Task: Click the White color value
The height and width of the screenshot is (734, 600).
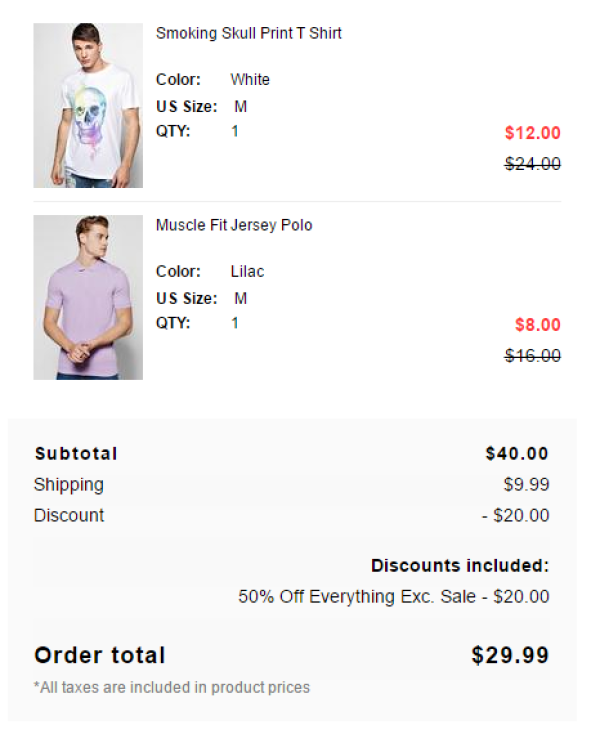Action: (x=250, y=80)
